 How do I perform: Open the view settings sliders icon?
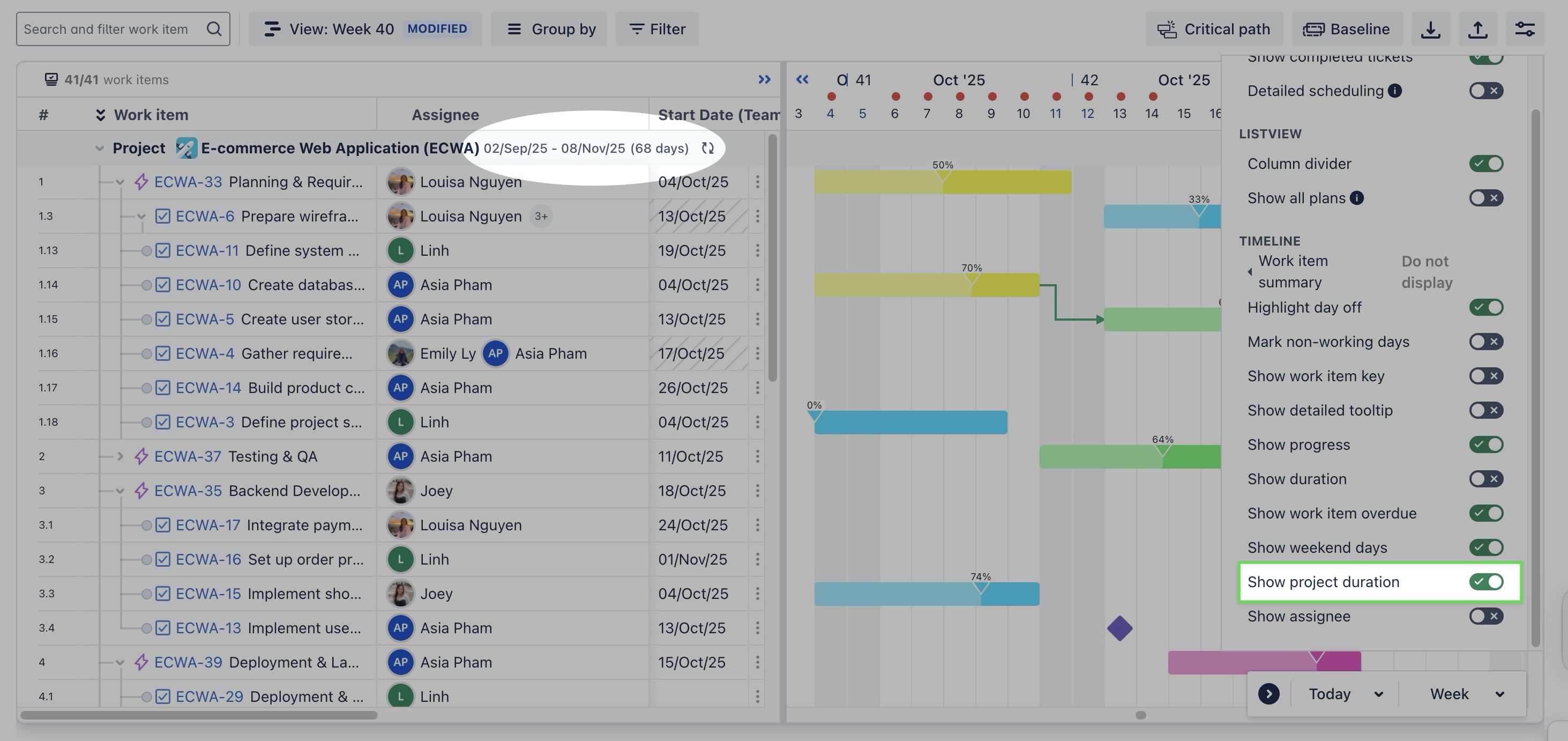(1524, 29)
